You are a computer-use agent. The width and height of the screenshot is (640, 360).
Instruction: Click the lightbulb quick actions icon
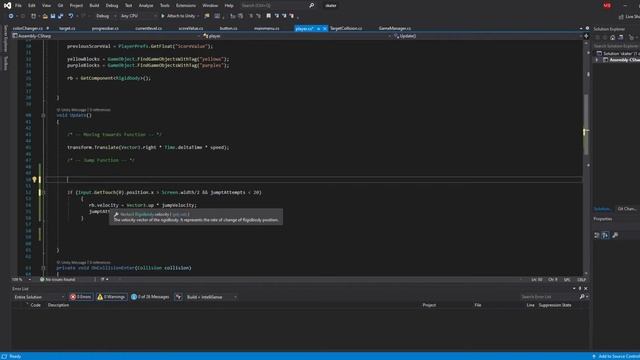tap(35, 180)
